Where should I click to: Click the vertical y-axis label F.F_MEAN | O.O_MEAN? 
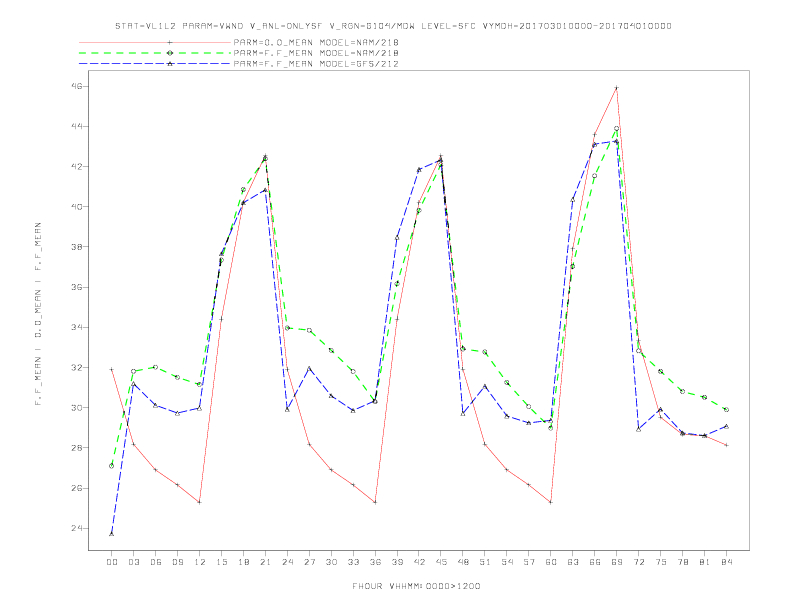click(38, 314)
